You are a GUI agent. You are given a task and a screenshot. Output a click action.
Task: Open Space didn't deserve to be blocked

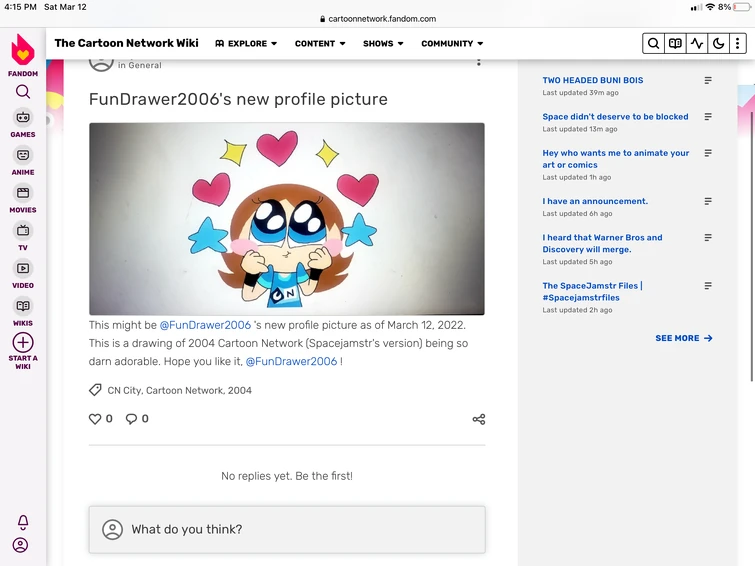tap(615, 117)
